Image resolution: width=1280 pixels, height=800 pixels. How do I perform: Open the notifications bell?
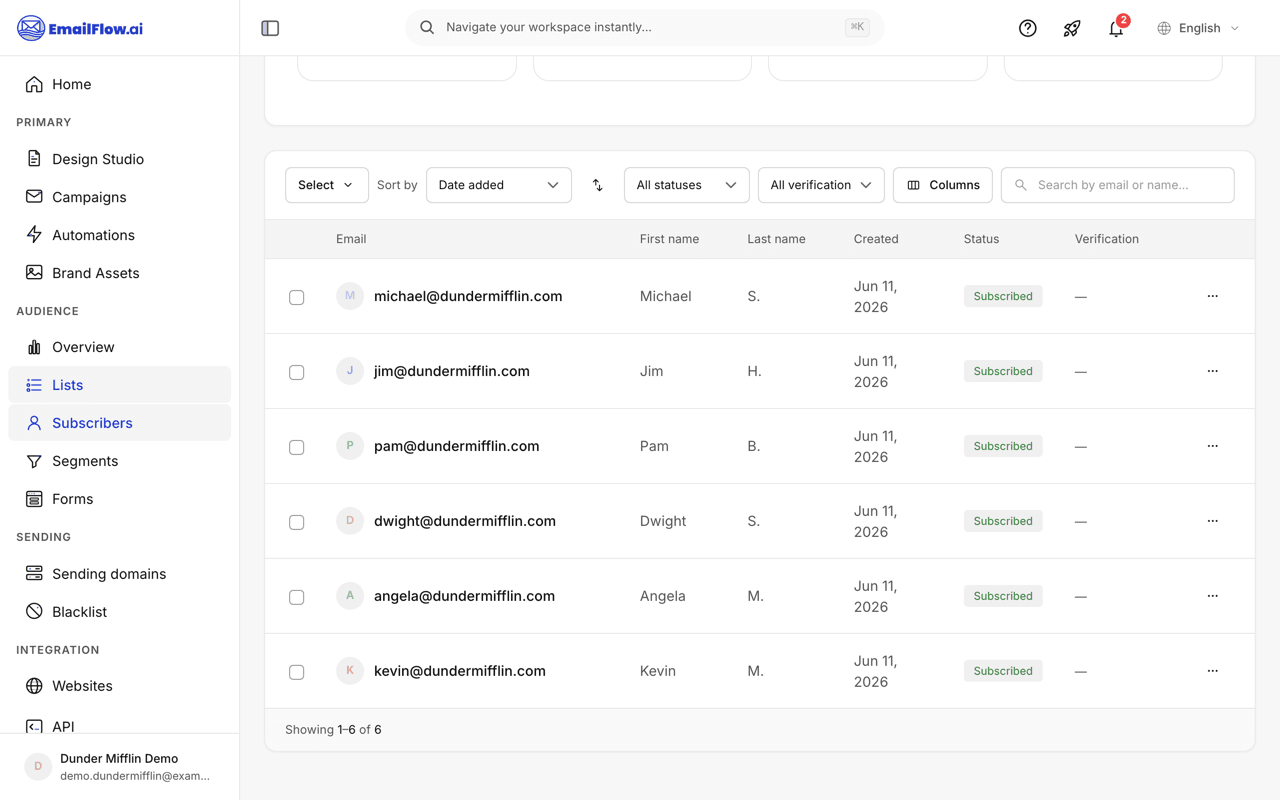(x=1116, y=28)
